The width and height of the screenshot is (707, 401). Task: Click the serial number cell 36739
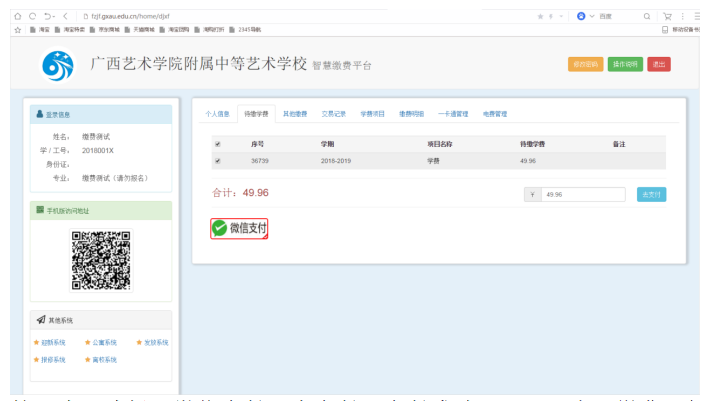[x=260, y=161]
